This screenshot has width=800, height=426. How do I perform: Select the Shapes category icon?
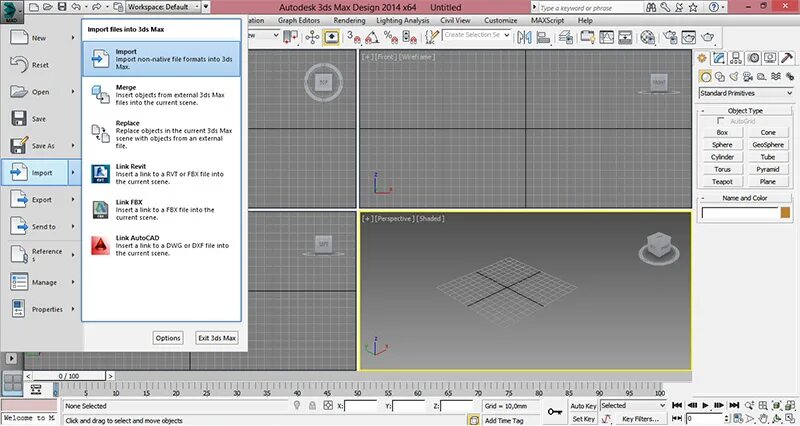tap(719, 77)
